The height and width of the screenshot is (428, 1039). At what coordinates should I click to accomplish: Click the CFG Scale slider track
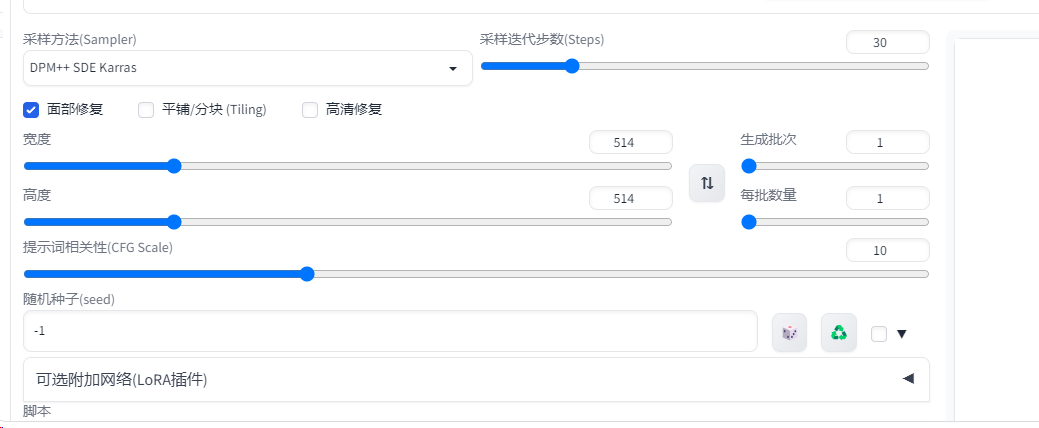[476, 274]
